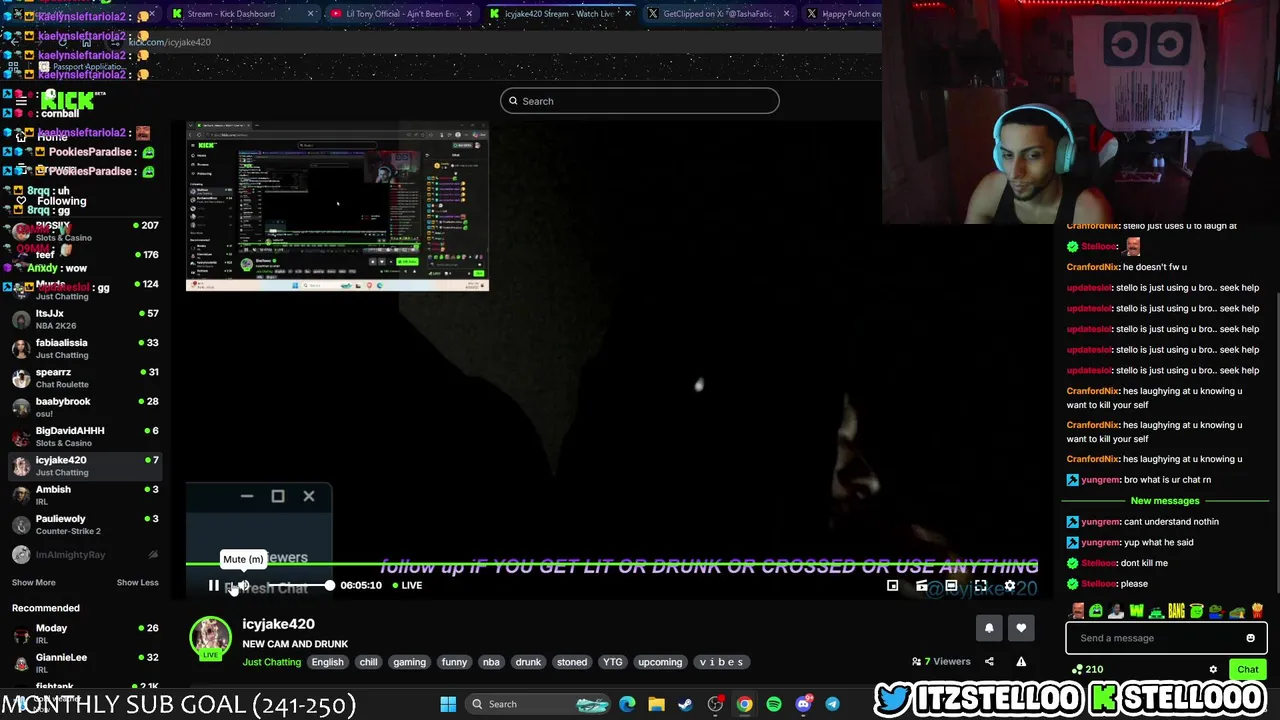Pause the stream video
The height and width of the screenshot is (720, 1280).
point(213,586)
